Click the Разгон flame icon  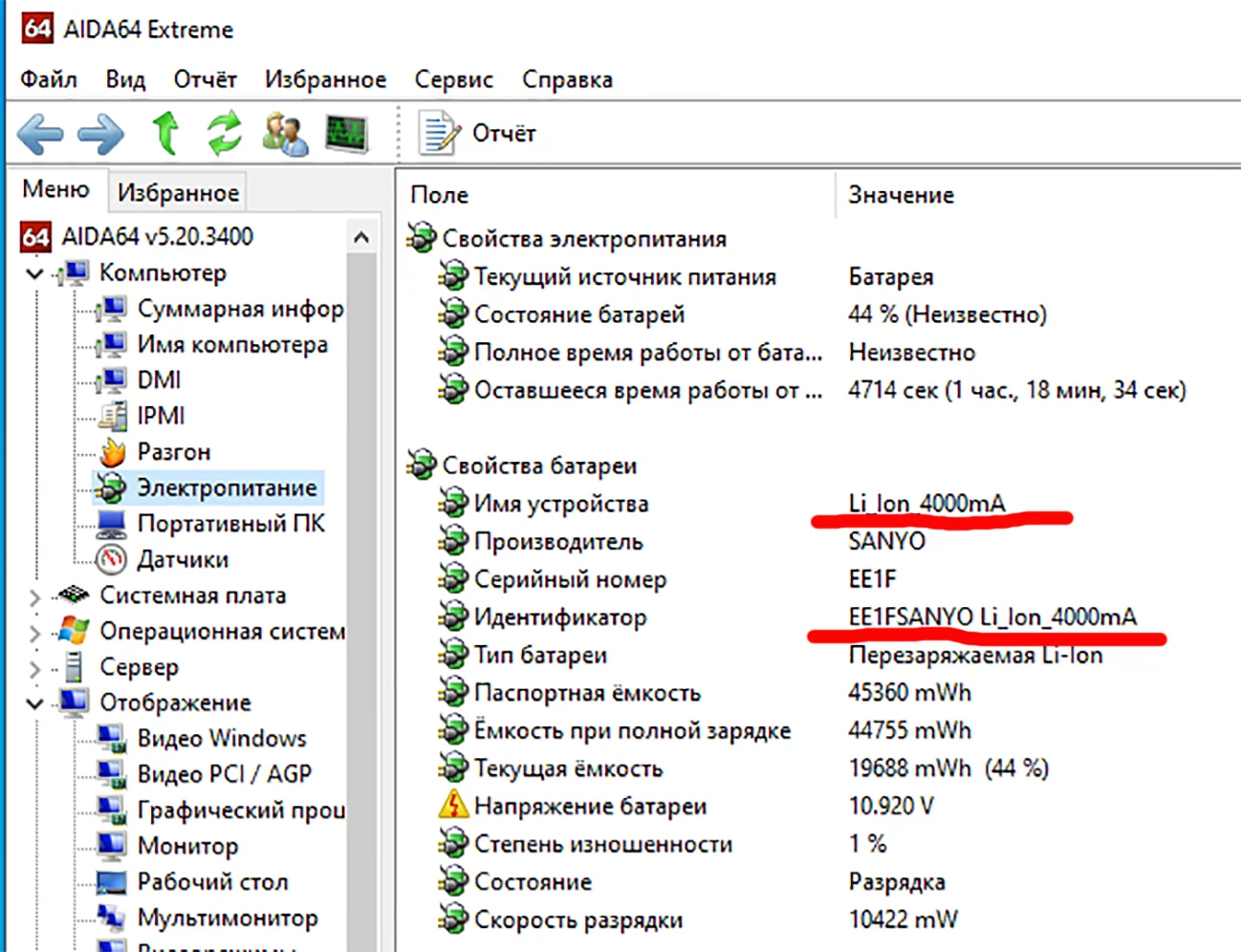(112, 451)
